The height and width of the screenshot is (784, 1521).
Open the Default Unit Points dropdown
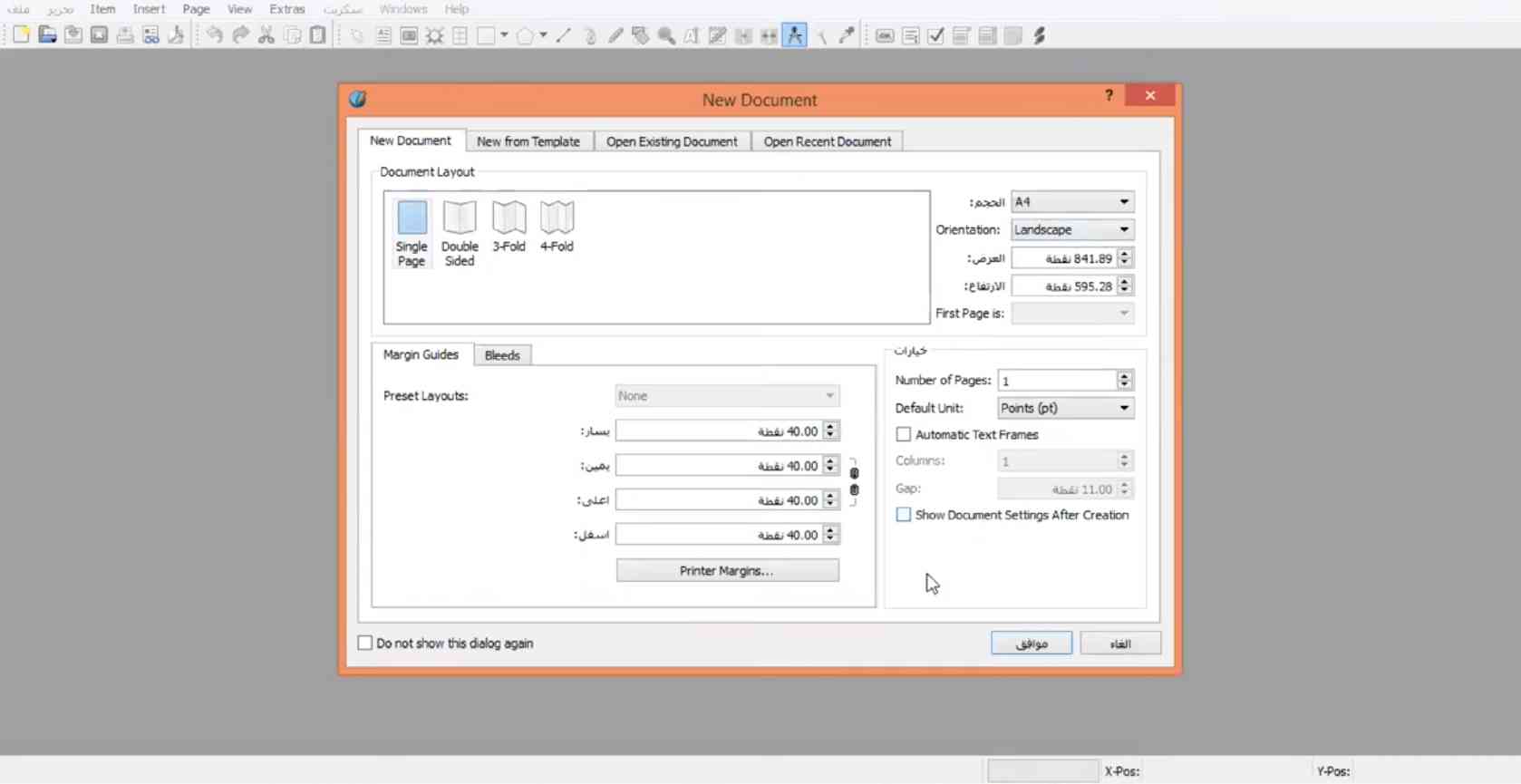click(1066, 408)
